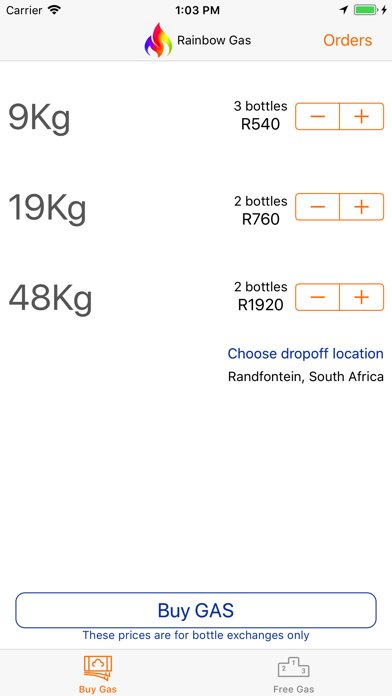
Task: Open the Orders page
Action: [x=348, y=40]
